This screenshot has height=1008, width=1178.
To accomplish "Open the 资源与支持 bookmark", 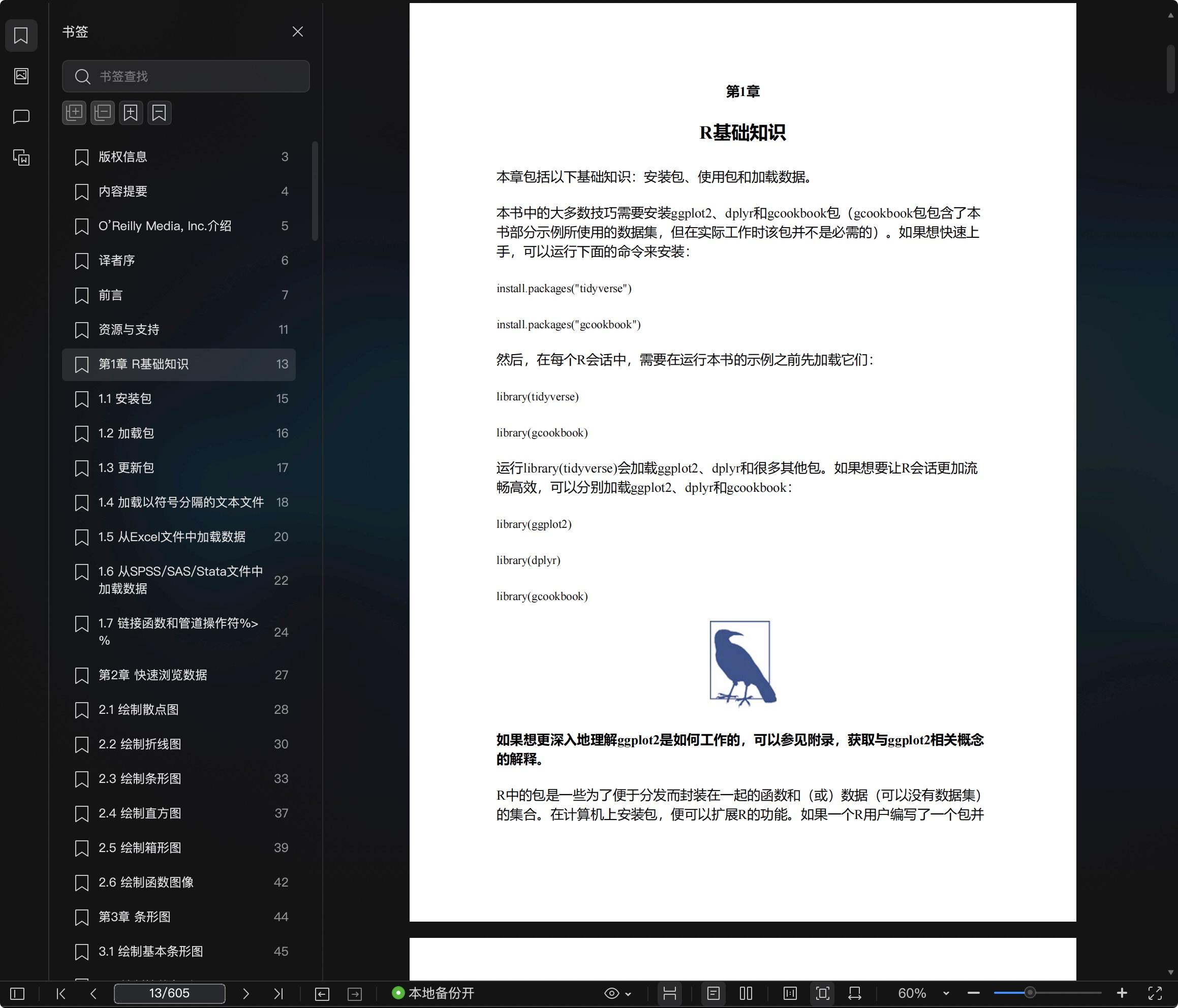I will click(179, 330).
